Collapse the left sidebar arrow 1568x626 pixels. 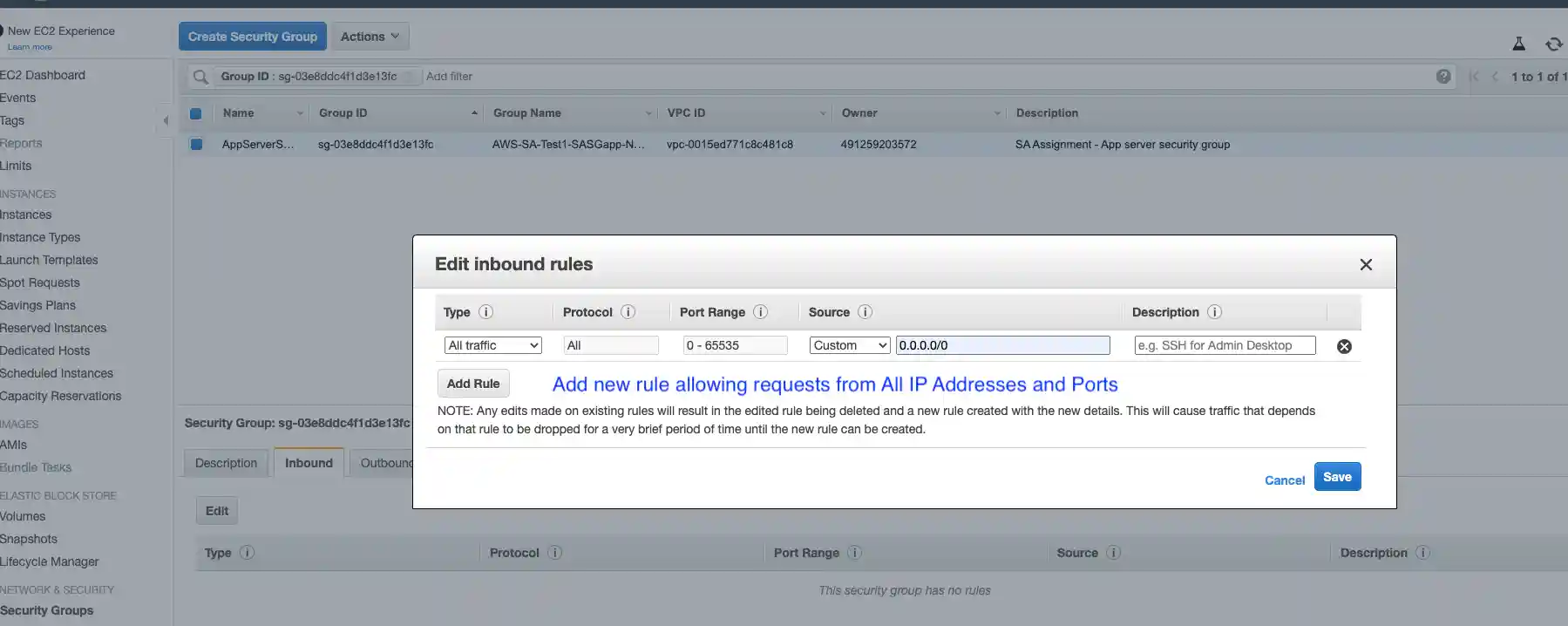tap(166, 120)
